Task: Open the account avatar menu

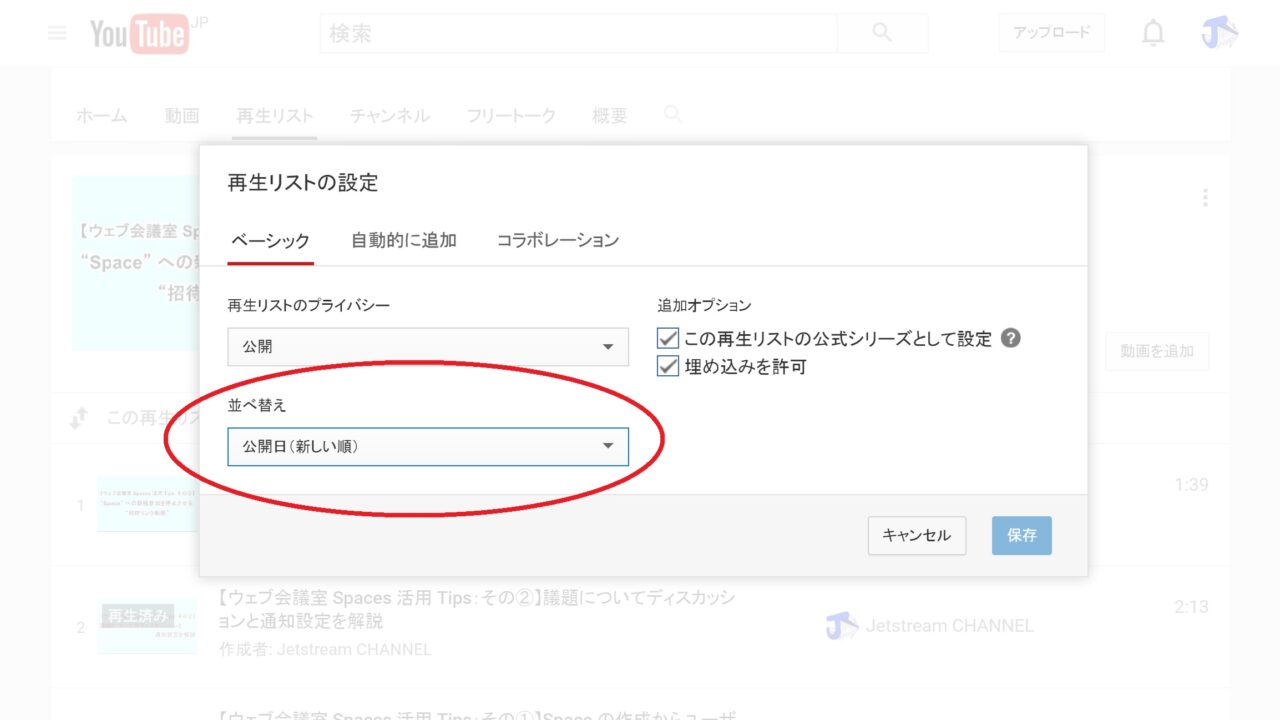Action: (1220, 33)
